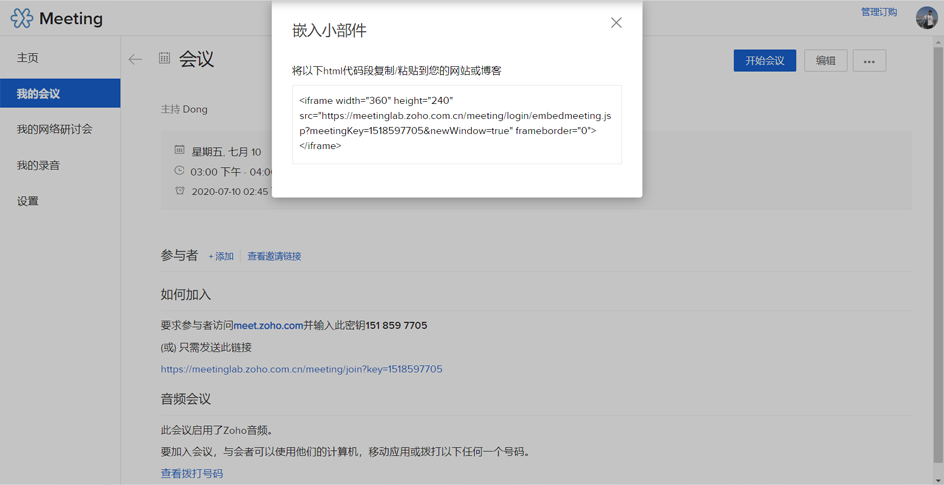Open the more options ellipsis menu
The height and width of the screenshot is (485, 944).
click(x=869, y=61)
